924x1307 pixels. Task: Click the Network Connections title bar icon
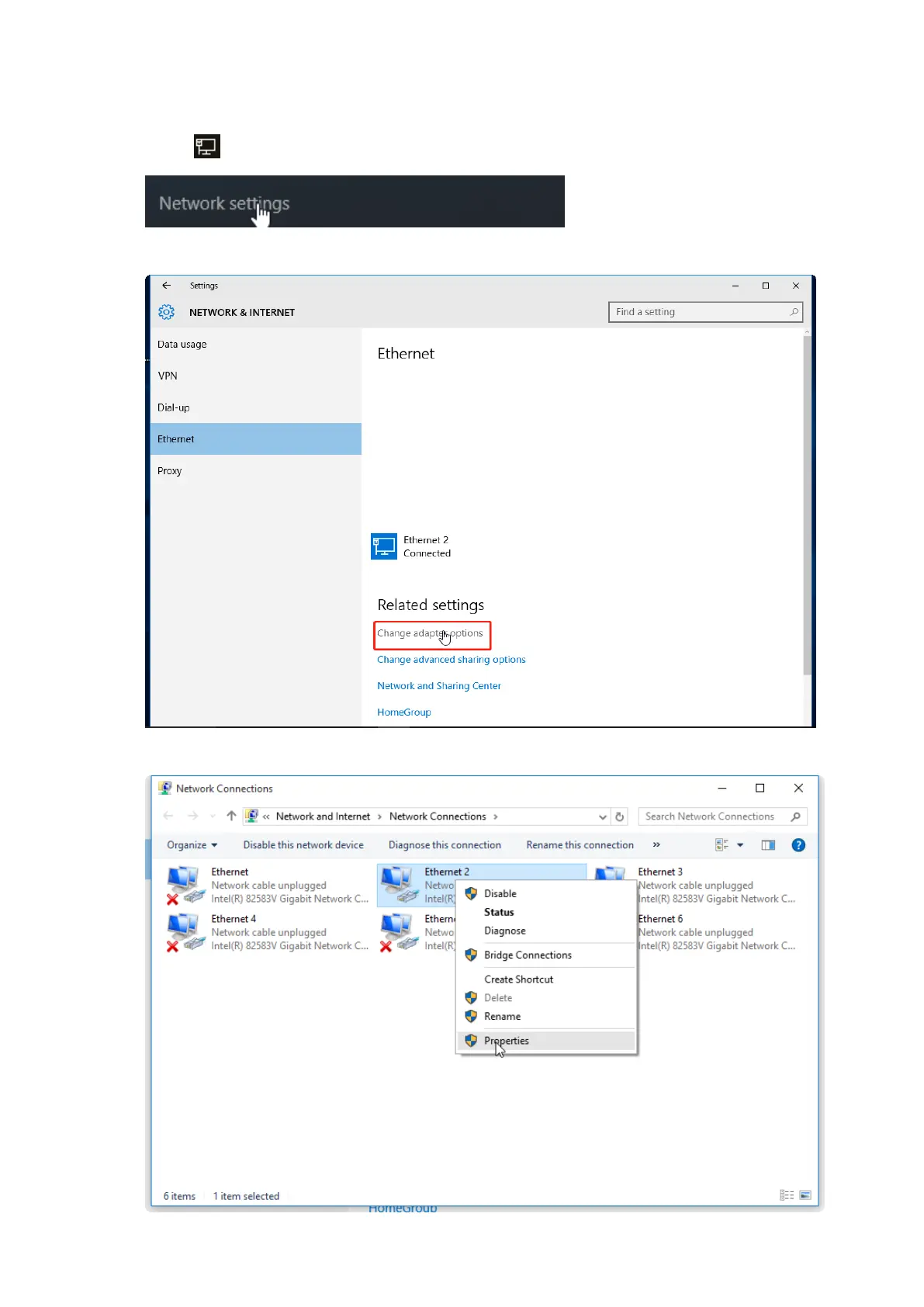click(165, 788)
